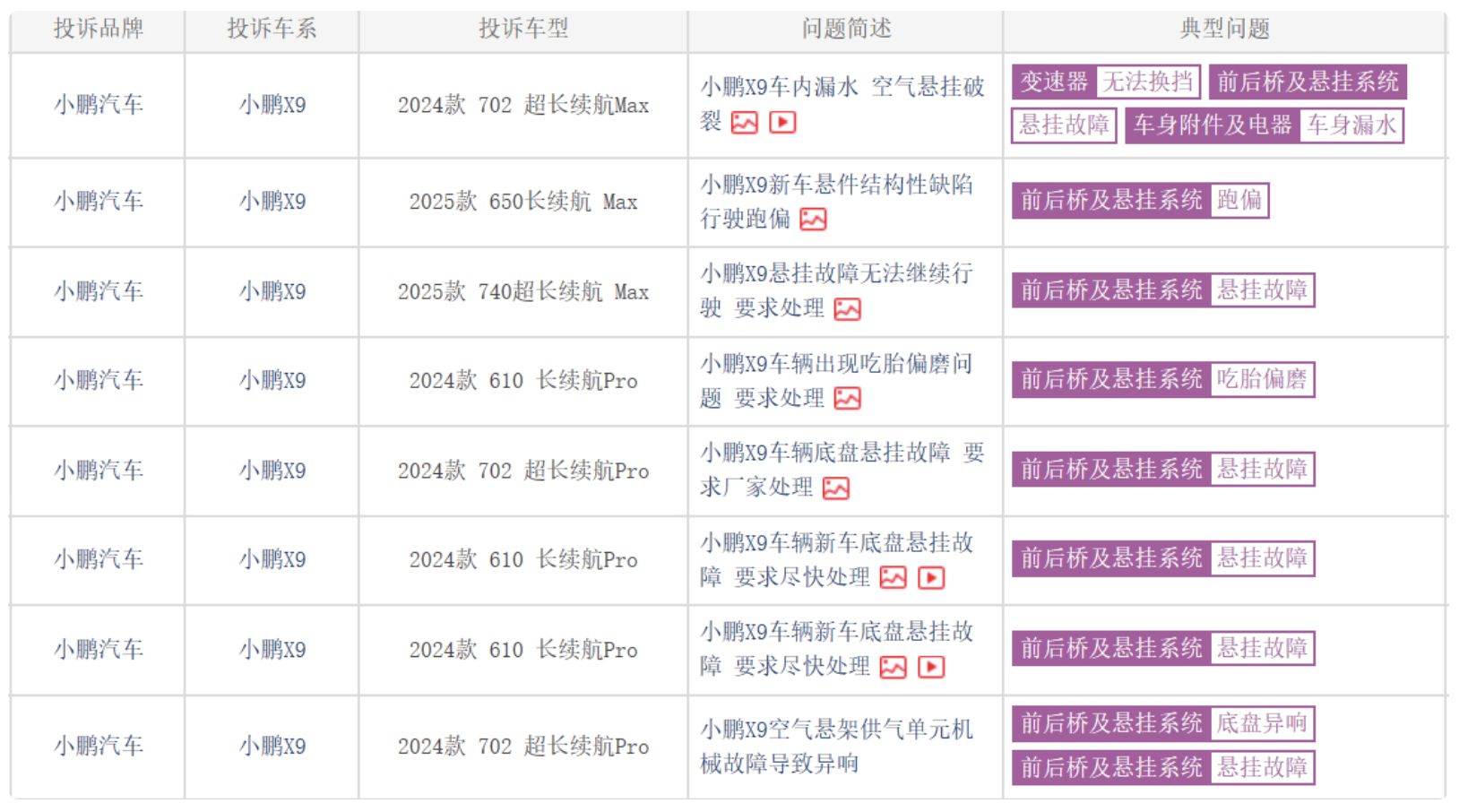The height and width of the screenshot is (812, 1468).
Task: Select cell 2024款 702 超长续航Max
Action: (x=523, y=106)
